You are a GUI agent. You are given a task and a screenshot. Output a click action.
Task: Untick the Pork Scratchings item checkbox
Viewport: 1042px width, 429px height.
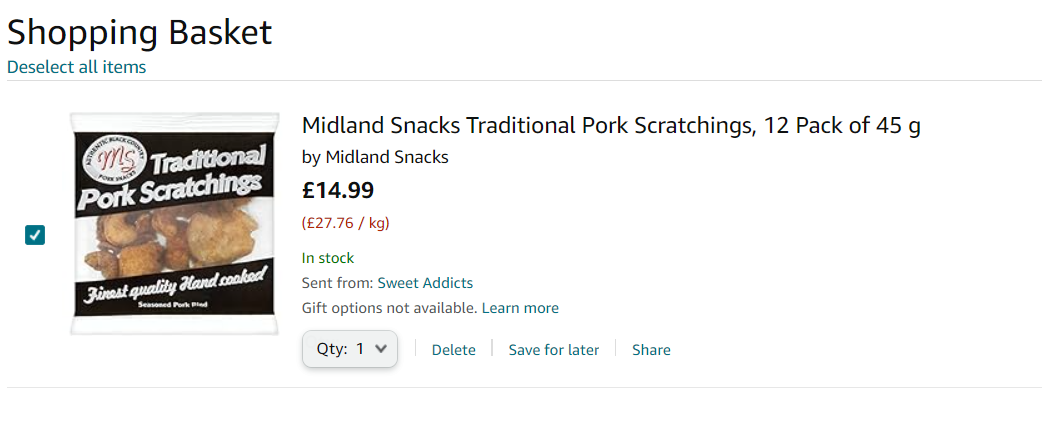point(35,235)
